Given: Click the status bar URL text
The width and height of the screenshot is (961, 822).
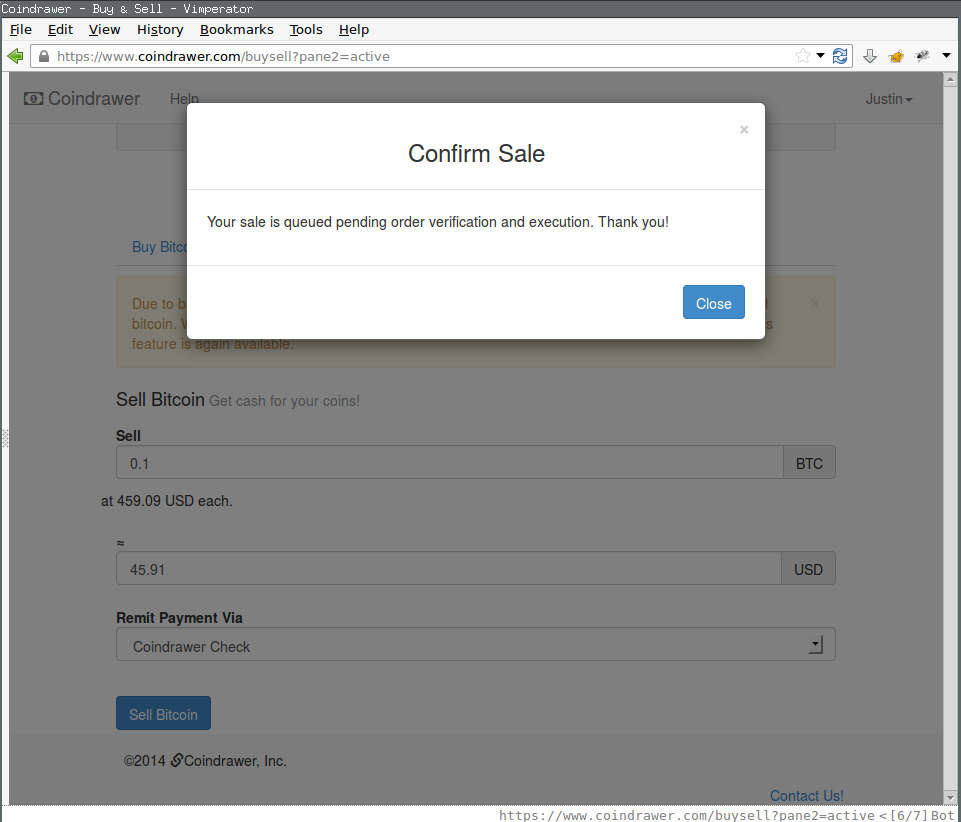Looking at the screenshot, I should [686, 815].
